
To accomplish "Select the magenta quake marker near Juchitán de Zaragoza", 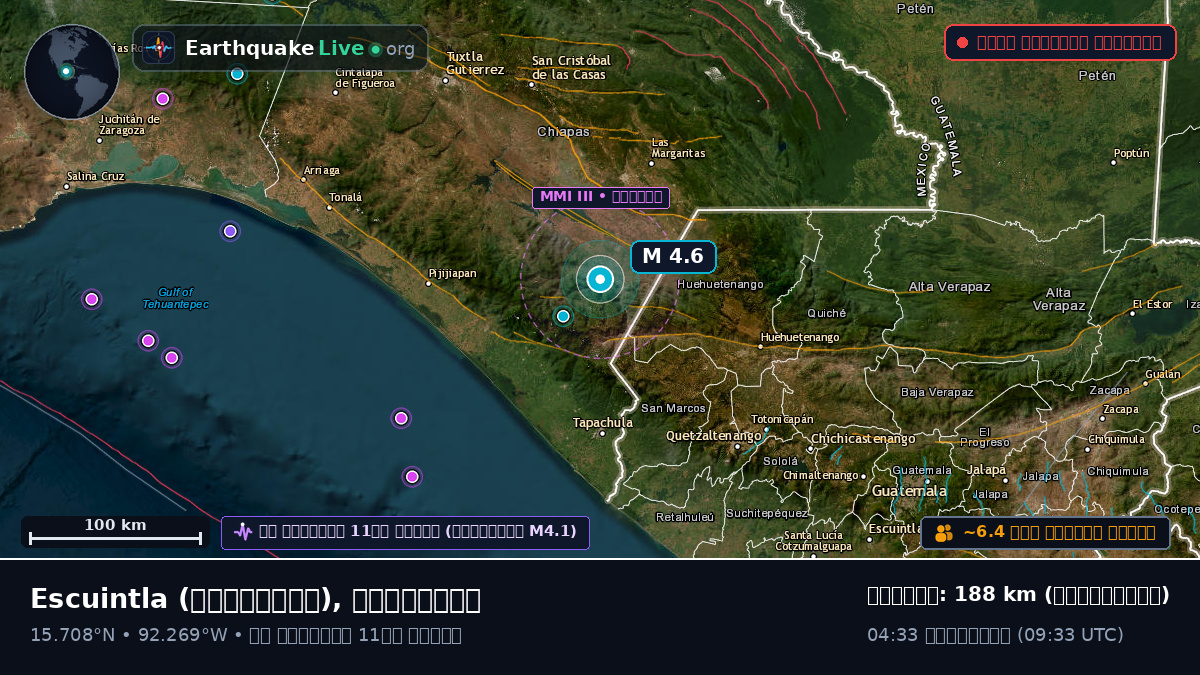I will (x=163, y=98).
